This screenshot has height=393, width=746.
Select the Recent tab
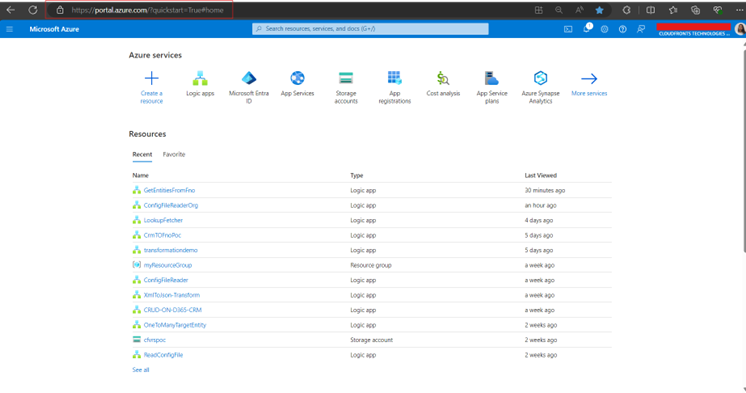pos(142,154)
